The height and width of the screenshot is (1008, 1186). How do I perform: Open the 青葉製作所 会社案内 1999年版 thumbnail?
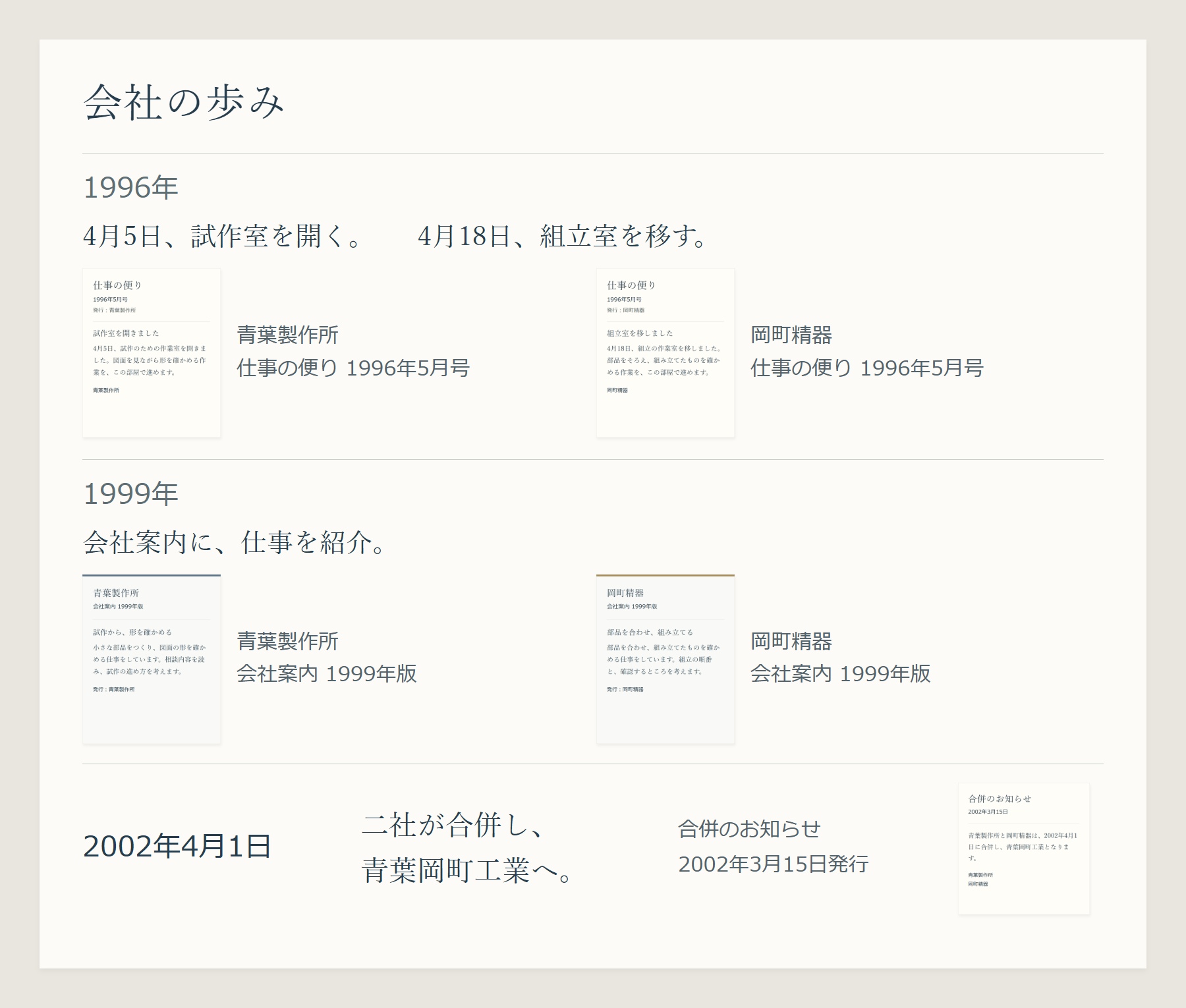(152, 659)
